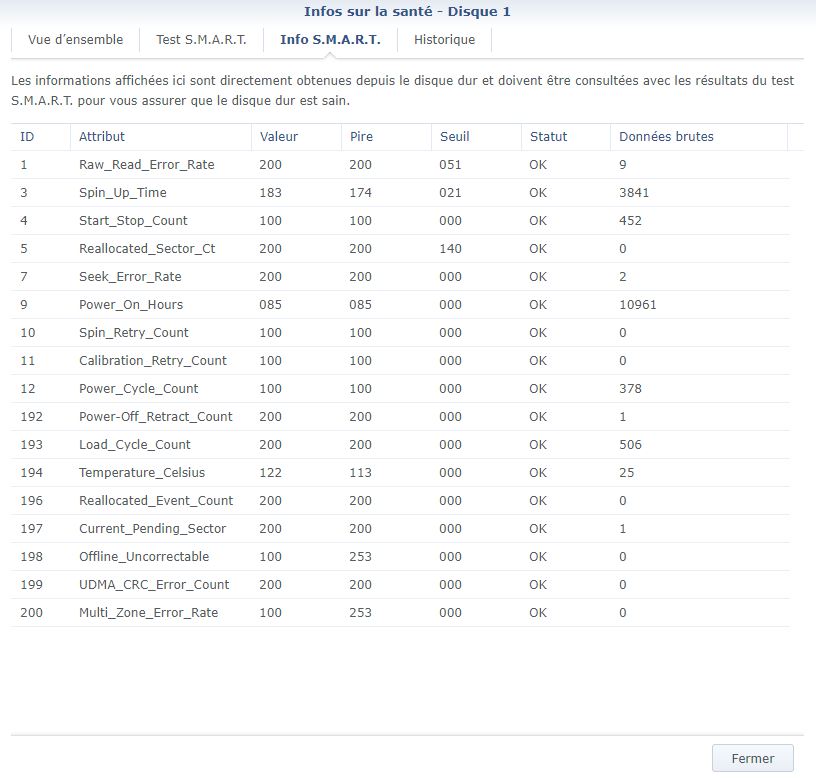Select the Raw_Read_Error_Rate row
The width and height of the screenshot is (816, 778).
pos(400,165)
